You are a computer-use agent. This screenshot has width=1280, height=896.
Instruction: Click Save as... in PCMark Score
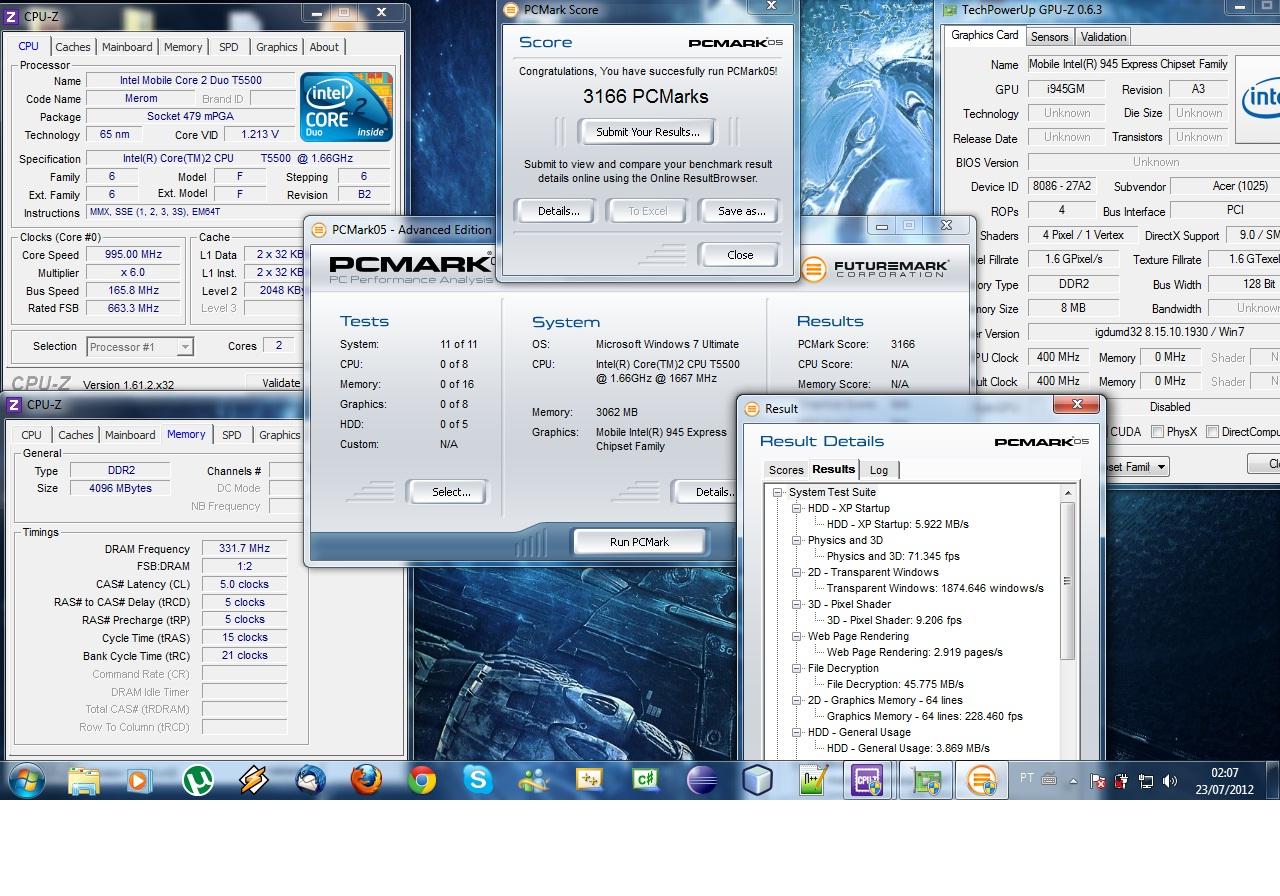[741, 211]
